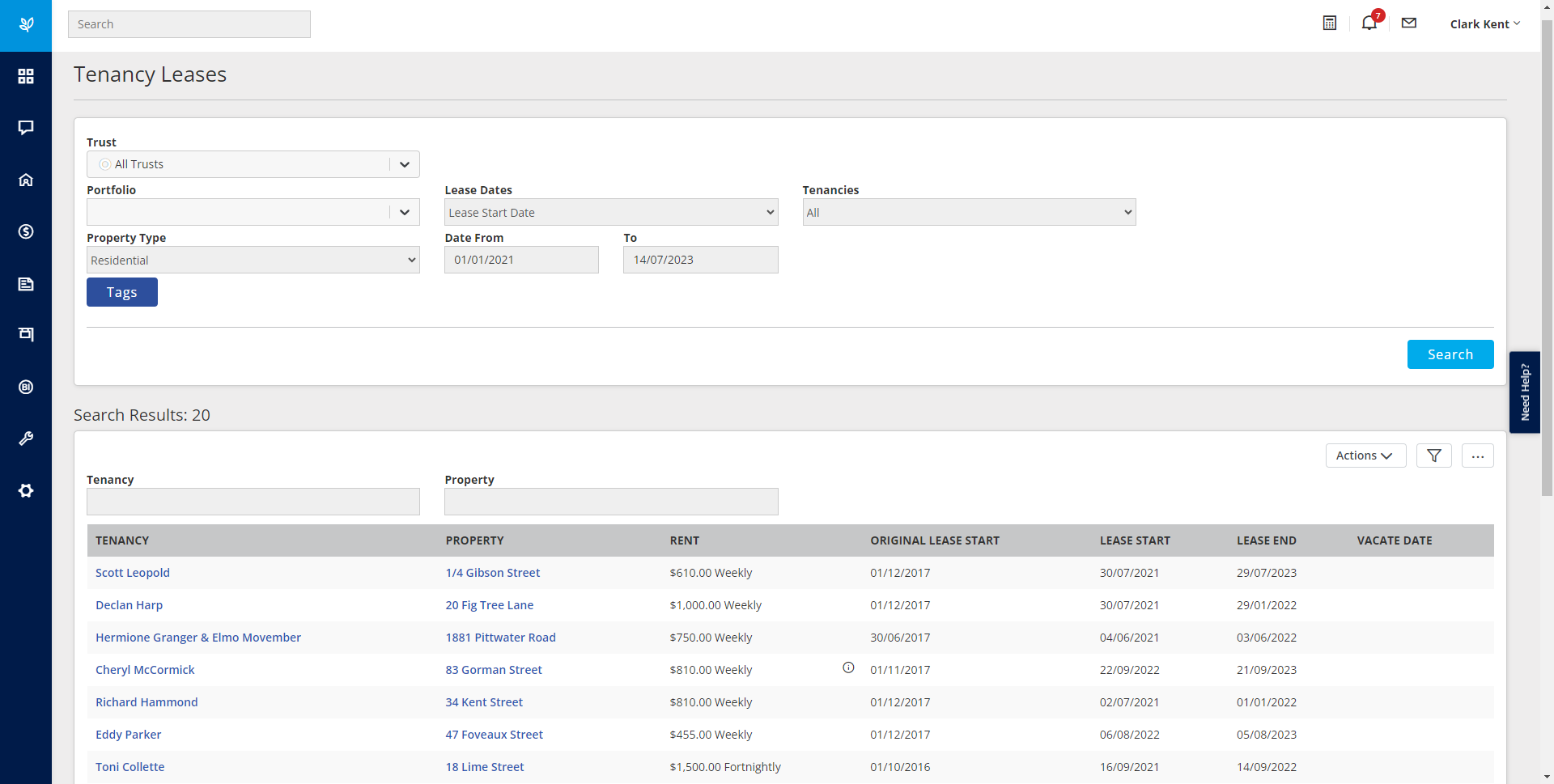This screenshot has width=1554, height=784.
Task: Open the Tenancies dropdown showing All
Action: tap(968, 212)
